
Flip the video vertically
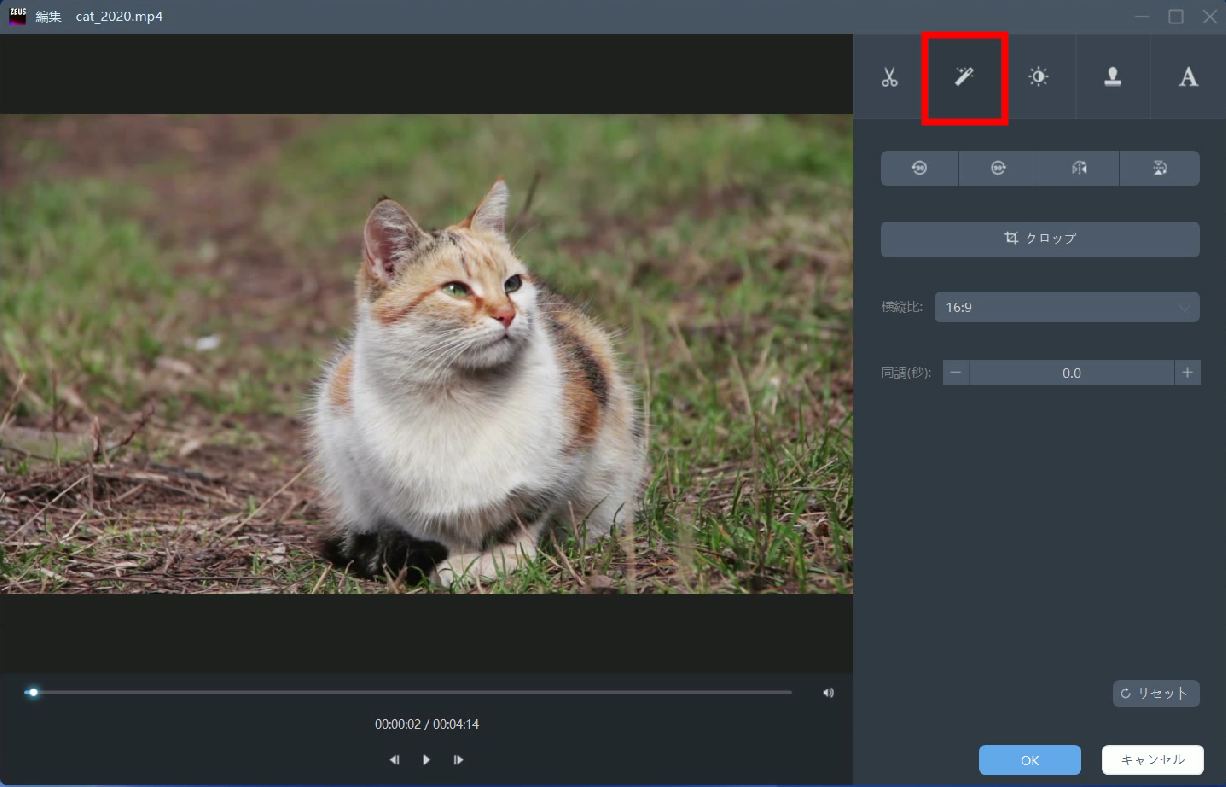[x=1160, y=169]
